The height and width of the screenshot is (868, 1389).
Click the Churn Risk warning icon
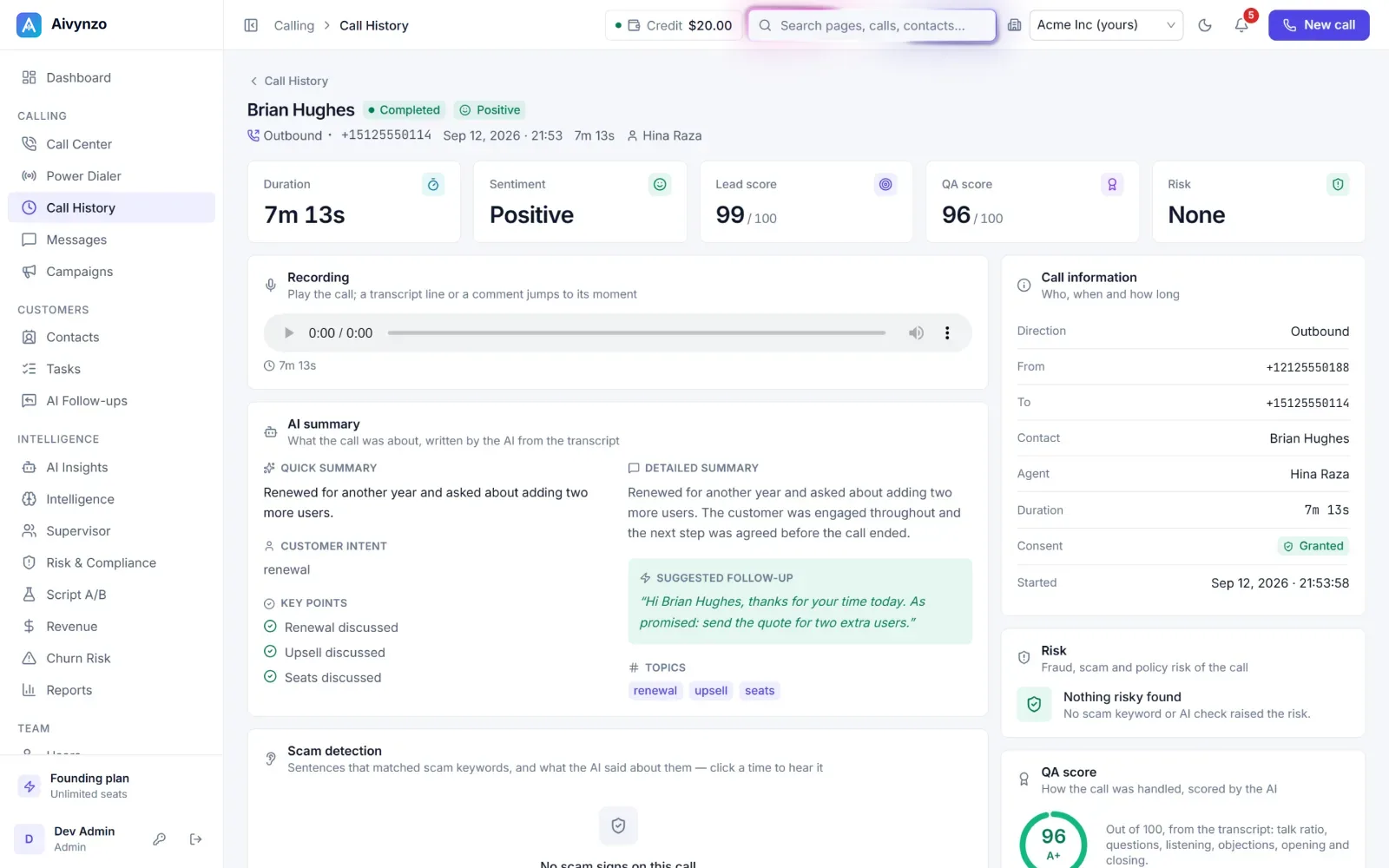pos(29,658)
